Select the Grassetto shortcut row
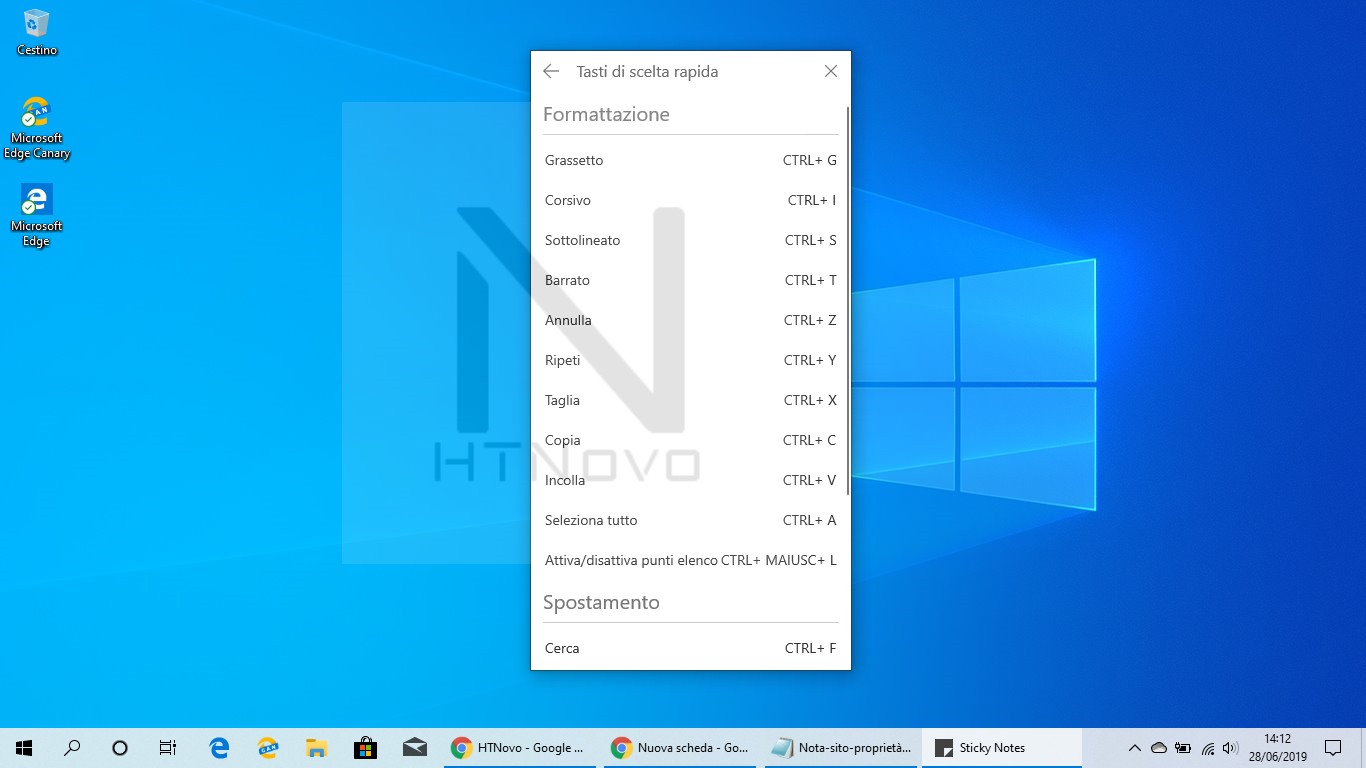The image size is (1366, 768). coord(690,160)
